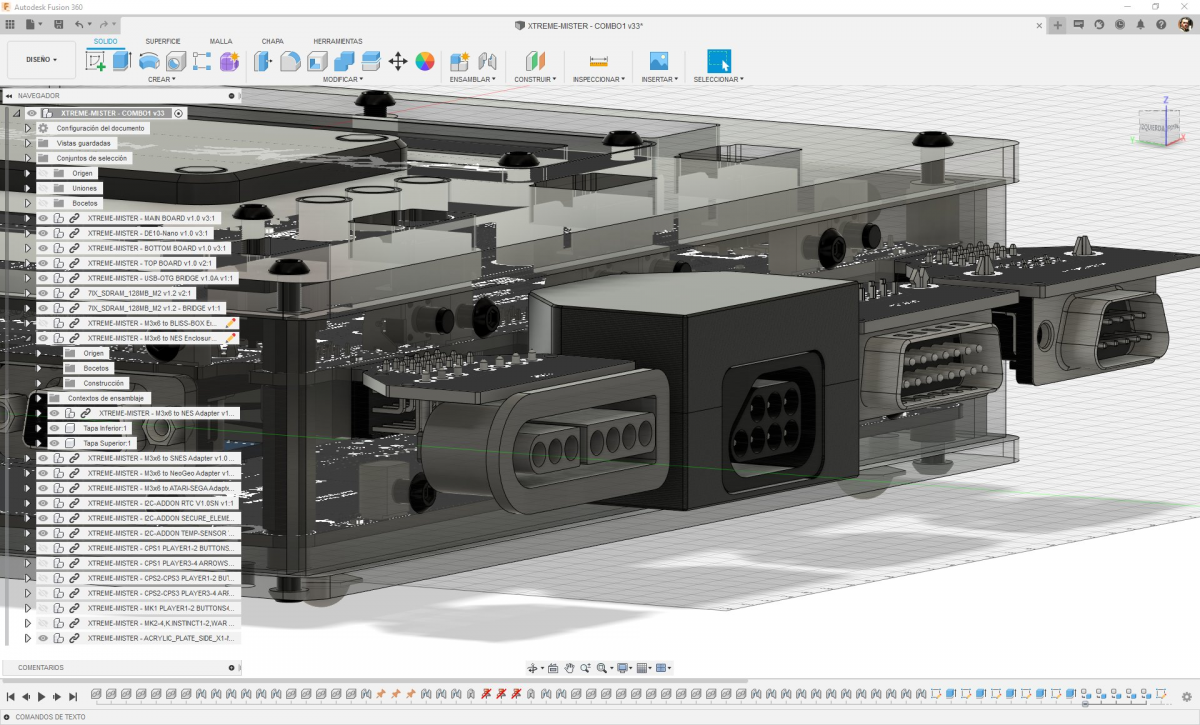This screenshot has height=725, width=1200.
Task: Open timeline settings gear
Action: [1187, 696]
